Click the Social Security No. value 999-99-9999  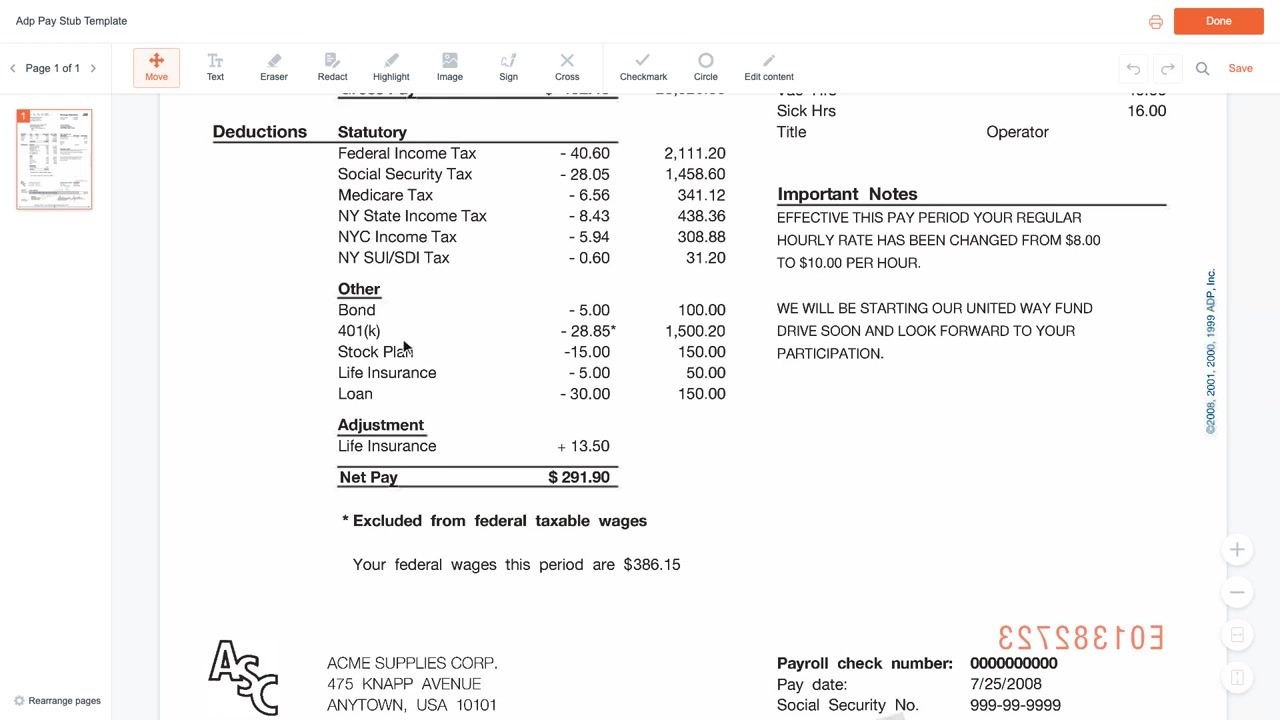pyautogui.click(x=1015, y=705)
